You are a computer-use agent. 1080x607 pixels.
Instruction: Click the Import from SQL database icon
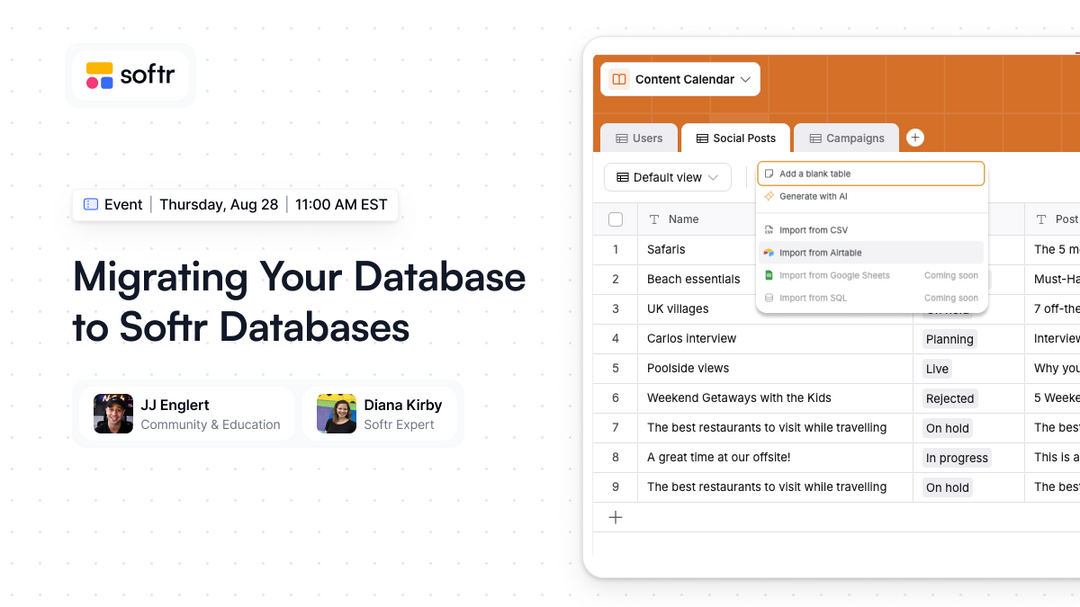(x=768, y=298)
